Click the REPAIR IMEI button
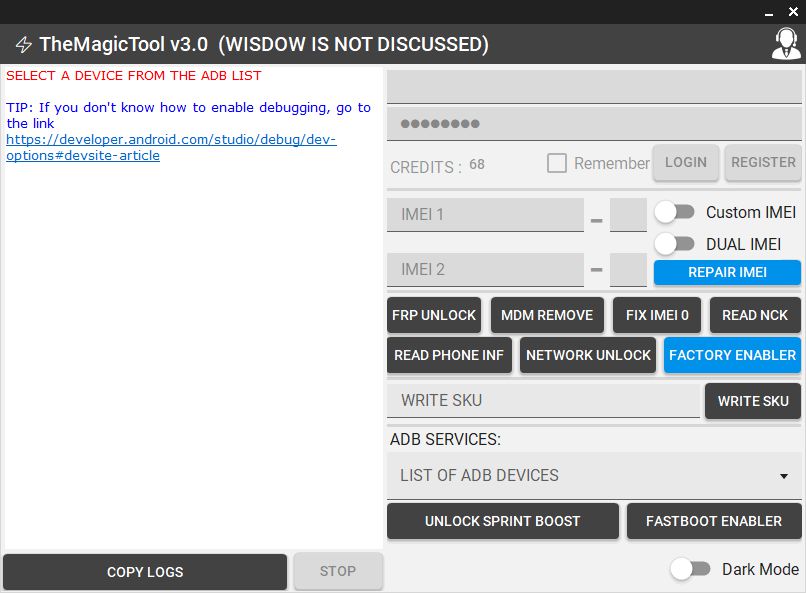The image size is (806, 593). coord(727,273)
